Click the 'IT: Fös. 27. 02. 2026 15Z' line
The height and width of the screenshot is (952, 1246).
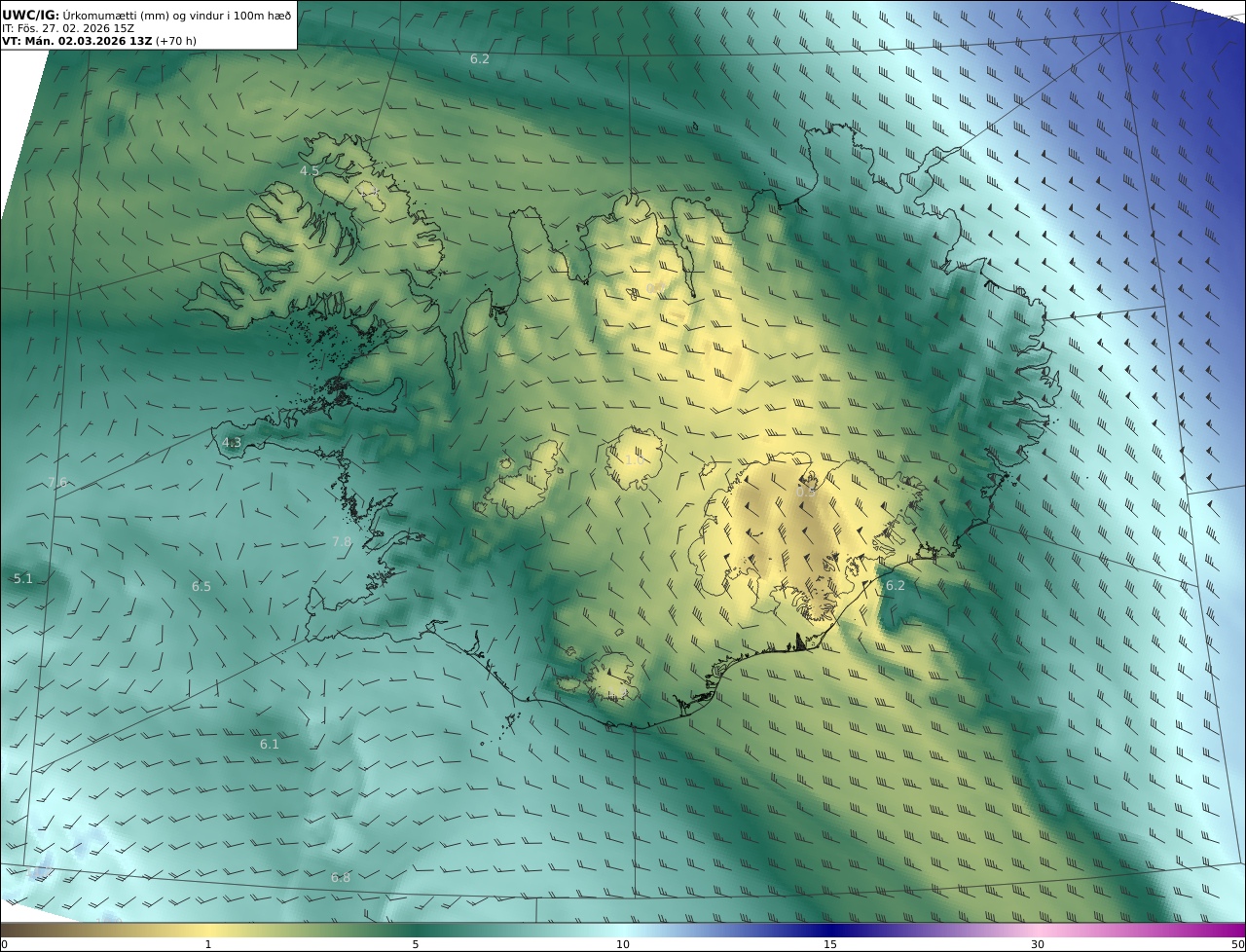pyautogui.click(x=68, y=28)
